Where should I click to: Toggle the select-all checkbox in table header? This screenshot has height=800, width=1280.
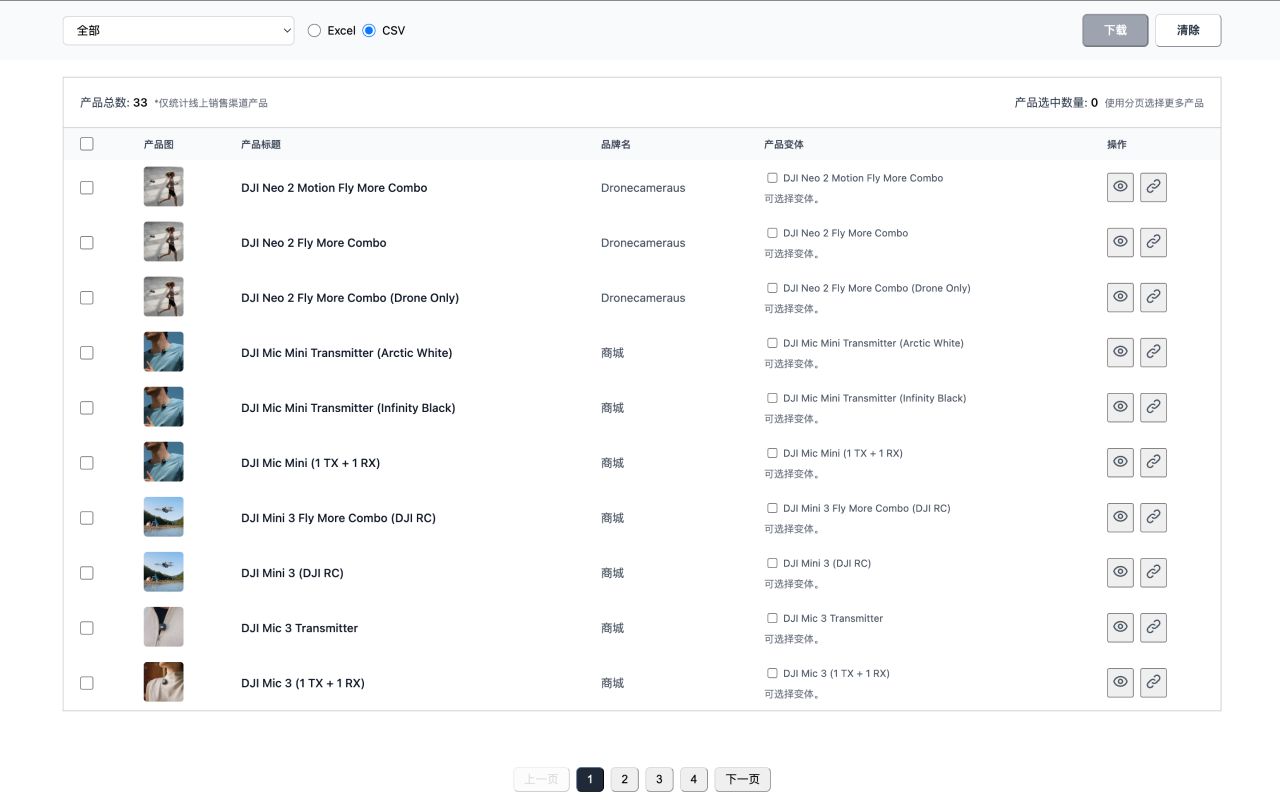[x=87, y=144]
